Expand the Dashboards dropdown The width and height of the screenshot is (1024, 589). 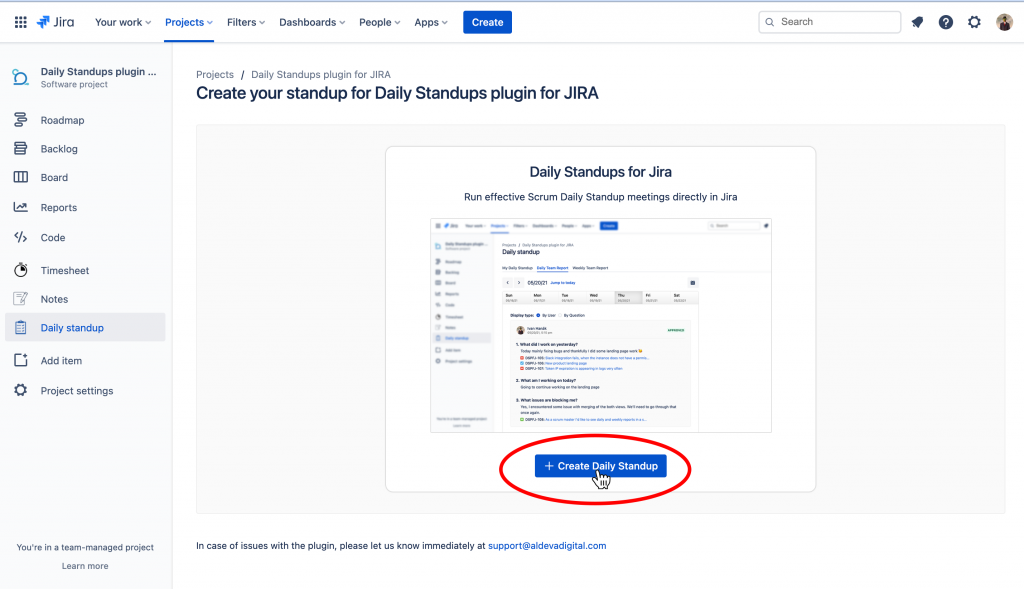point(312,22)
